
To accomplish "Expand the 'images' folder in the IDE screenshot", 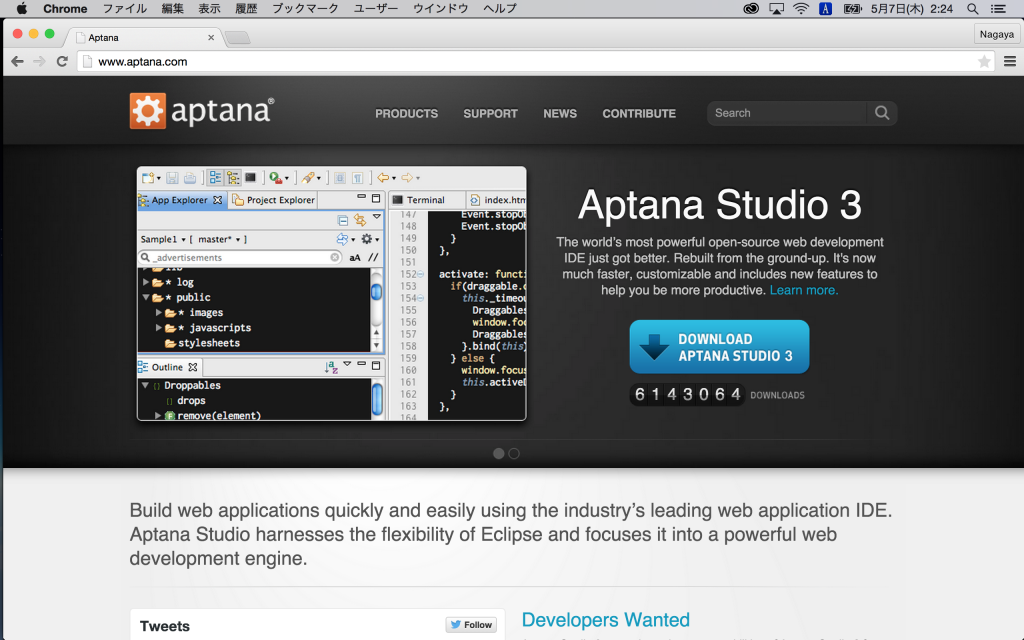I will [x=159, y=313].
